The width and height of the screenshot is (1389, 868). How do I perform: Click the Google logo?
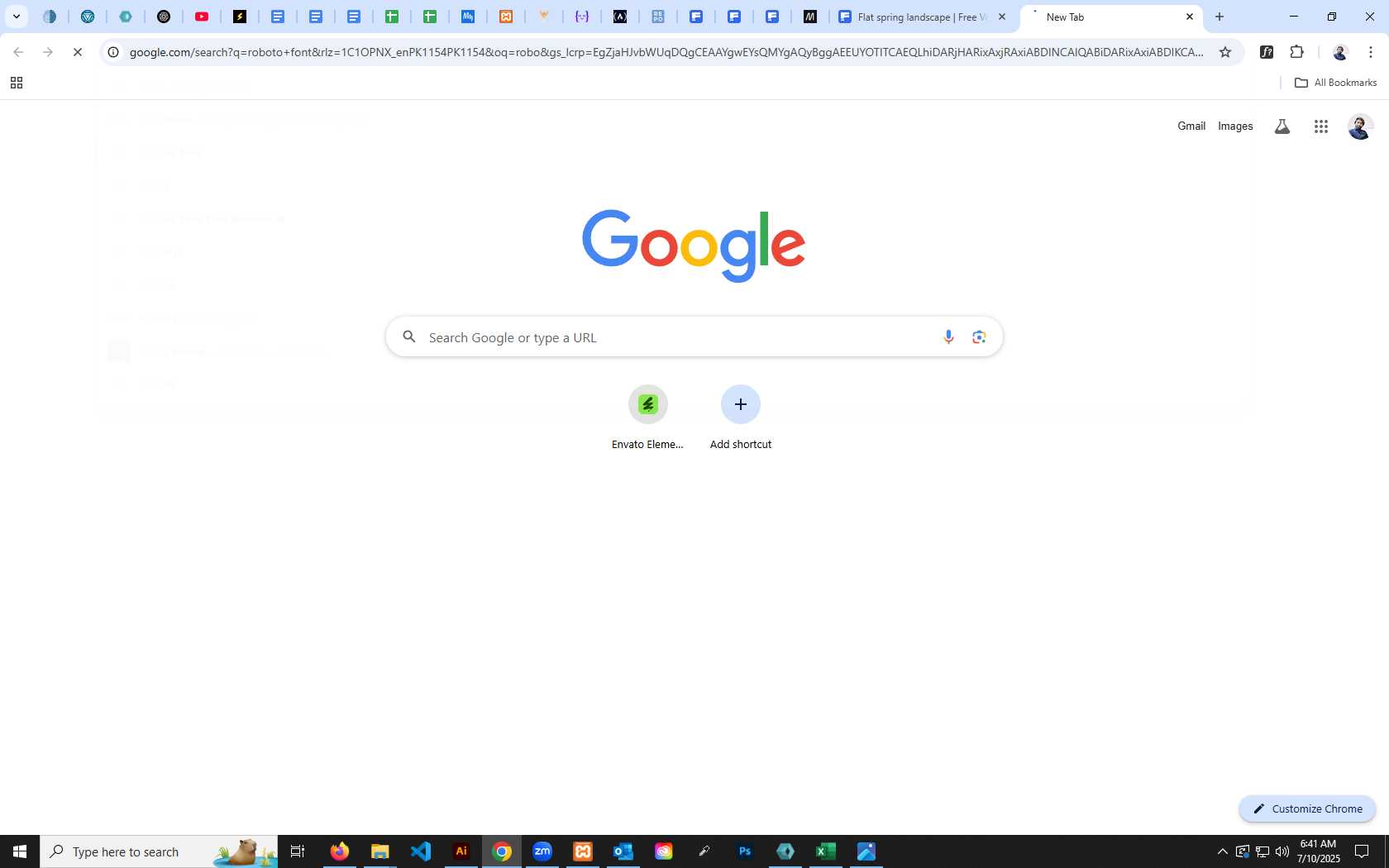click(x=694, y=245)
